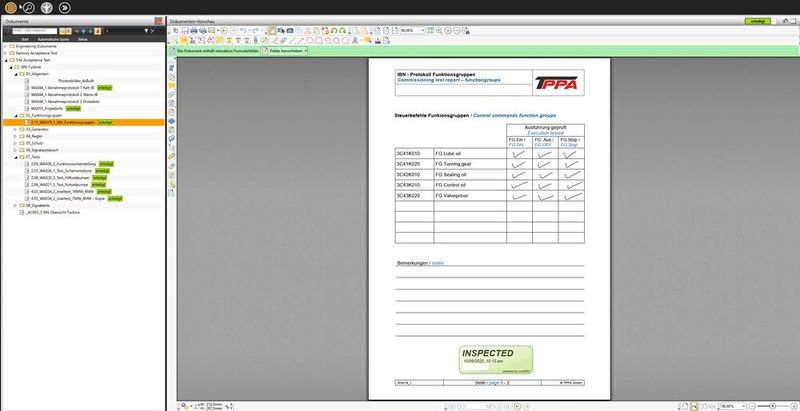This screenshot has width=800, height=411.
Task: Click the minus button beside the zoom slider
Action: click(x=752, y=406)
